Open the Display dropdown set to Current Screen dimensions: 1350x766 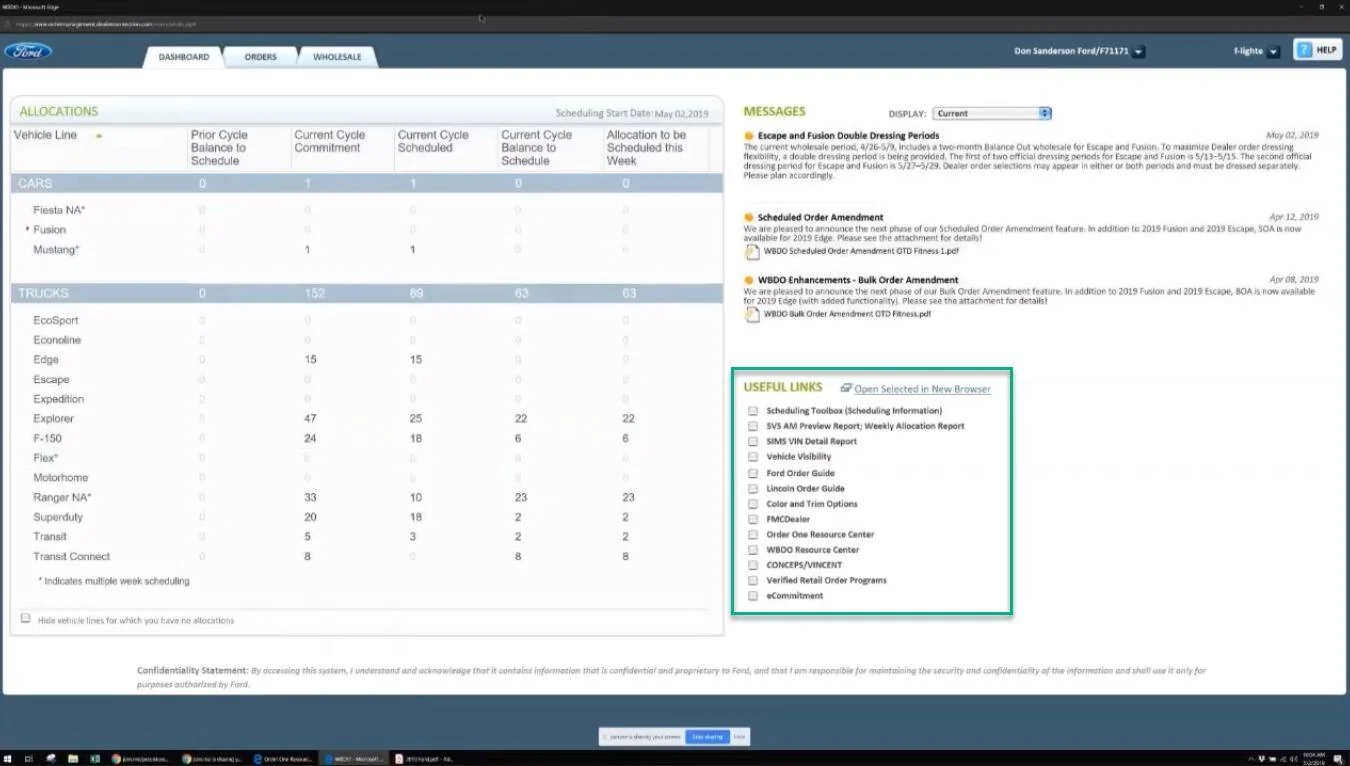pos(992,113)
